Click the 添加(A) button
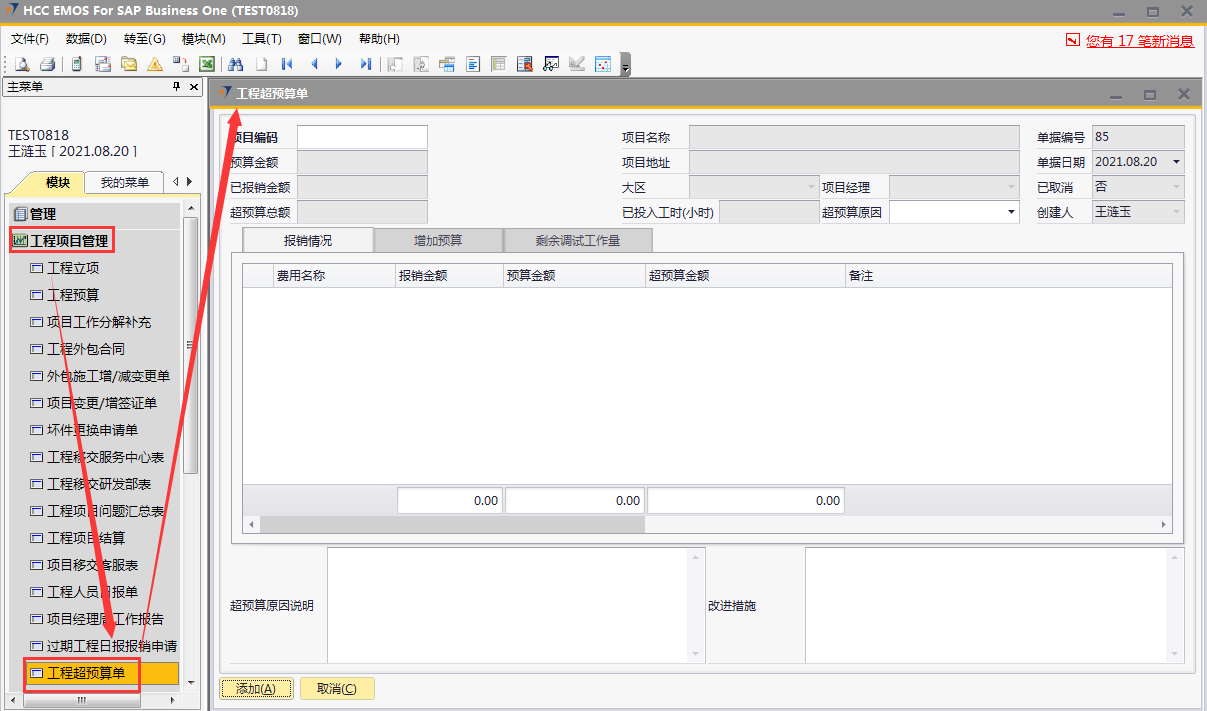Viewport: 1207px width, 711px height. tap(256, 689)
